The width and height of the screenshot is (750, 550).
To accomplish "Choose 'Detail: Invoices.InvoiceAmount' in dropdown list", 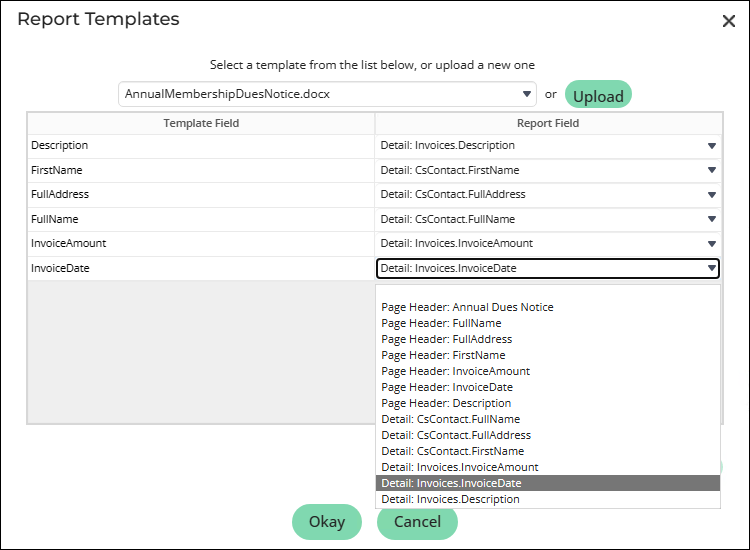I will [548, 467].
